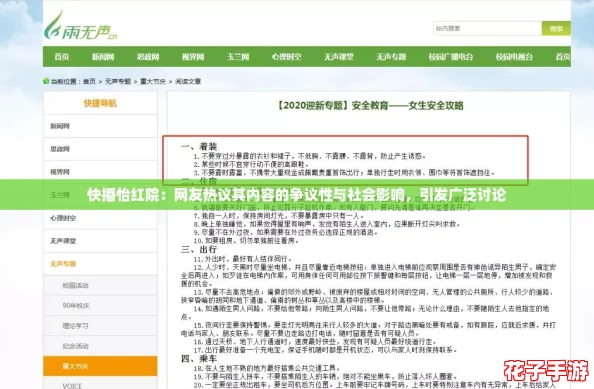Open 玉兰网 in the green top navigation bar
The image size is (594, 389).
pyautogui.click(x=238, y=57)
